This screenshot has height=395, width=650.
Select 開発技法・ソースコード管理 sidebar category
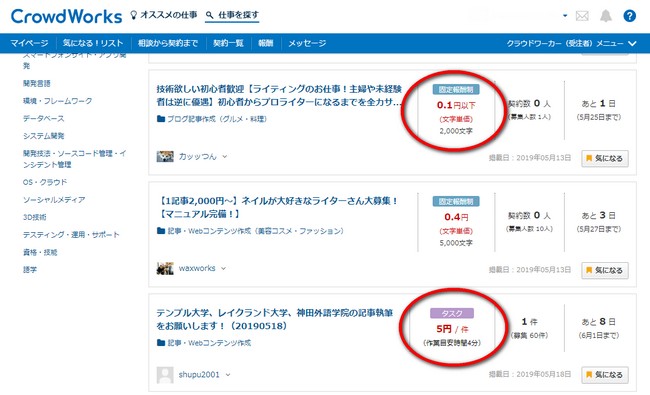(75, 159)
